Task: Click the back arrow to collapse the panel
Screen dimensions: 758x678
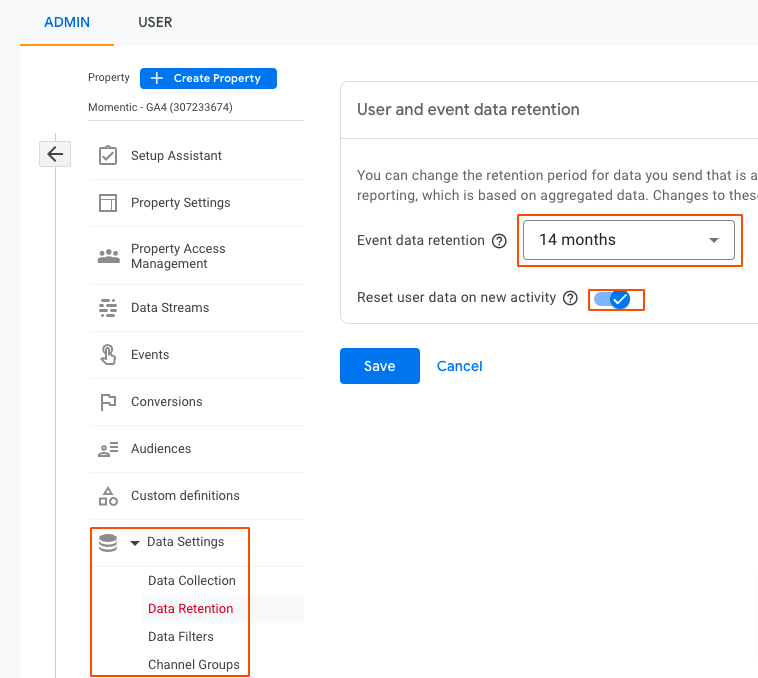Action: 55,154
